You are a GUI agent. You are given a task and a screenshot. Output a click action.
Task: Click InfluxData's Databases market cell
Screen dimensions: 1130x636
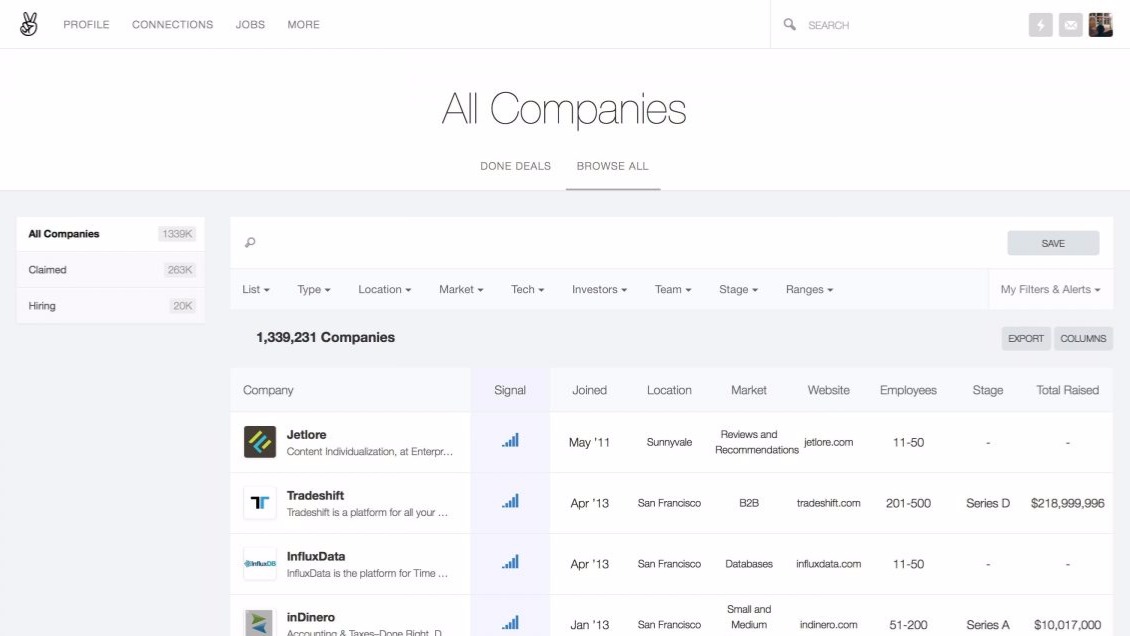point(749,564)
